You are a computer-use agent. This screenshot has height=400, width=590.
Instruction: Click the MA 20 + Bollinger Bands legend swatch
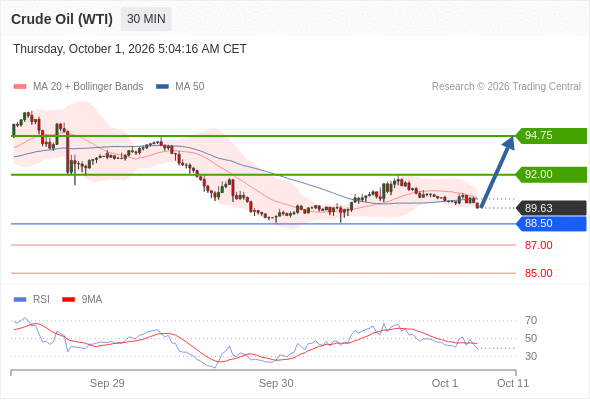click(x=20, y=87)
